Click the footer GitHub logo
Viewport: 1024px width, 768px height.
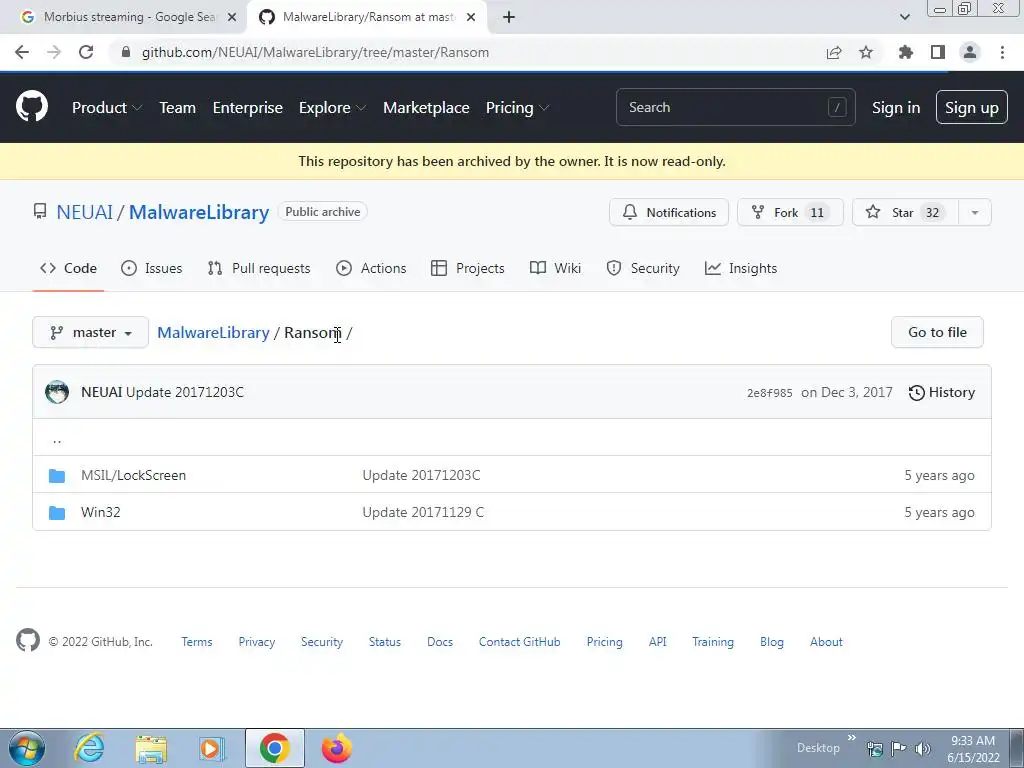point(28,641)
